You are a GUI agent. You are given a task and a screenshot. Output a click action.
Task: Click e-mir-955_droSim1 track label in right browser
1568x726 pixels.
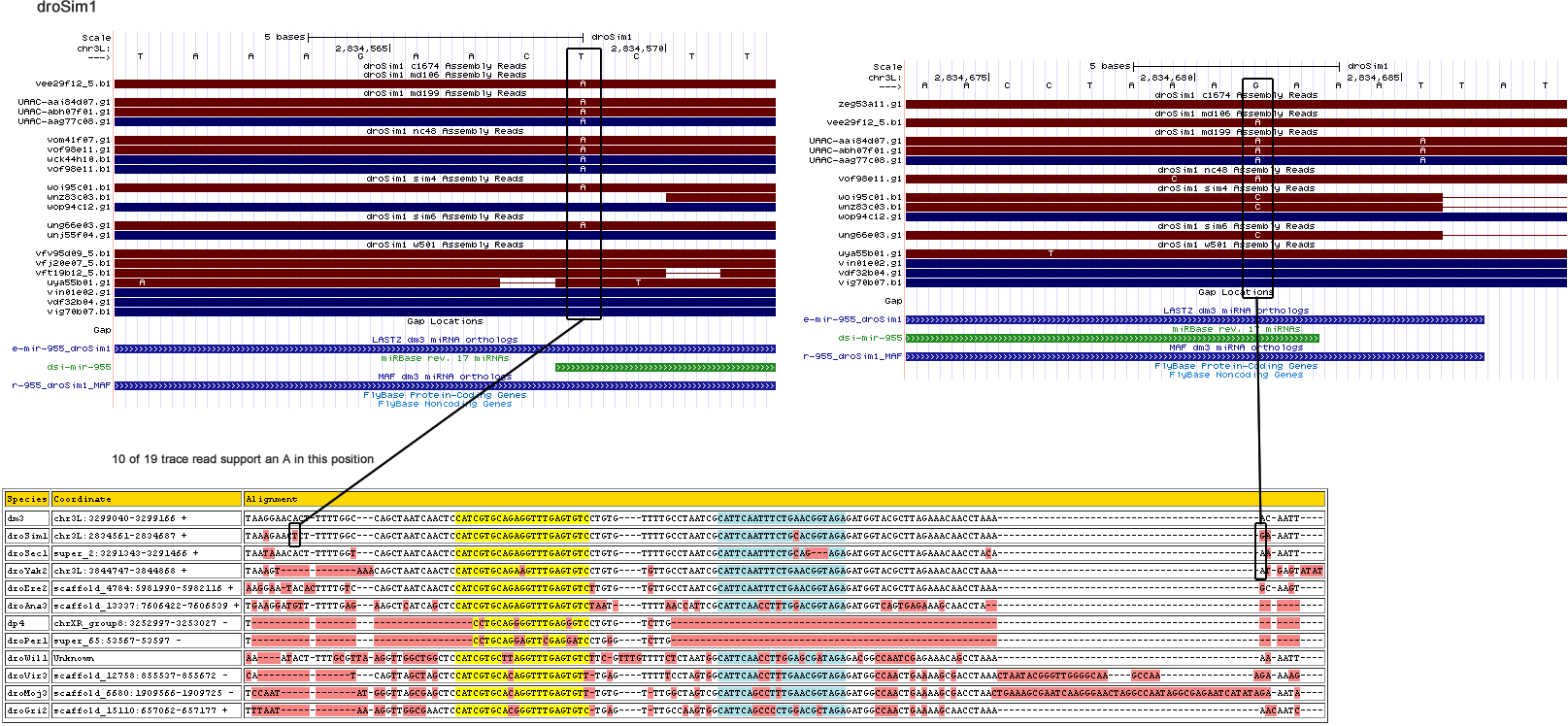pyautogui.click(x=852, y=319)
